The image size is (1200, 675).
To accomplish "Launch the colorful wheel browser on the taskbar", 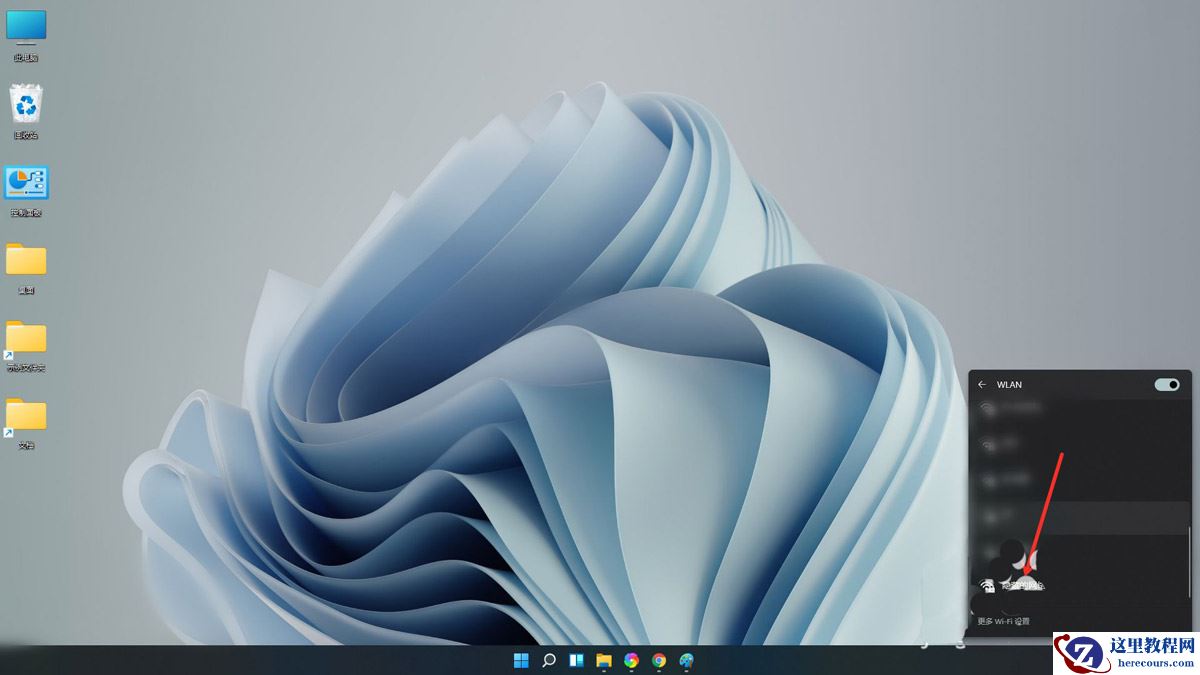I will click(x=632, y=659).
